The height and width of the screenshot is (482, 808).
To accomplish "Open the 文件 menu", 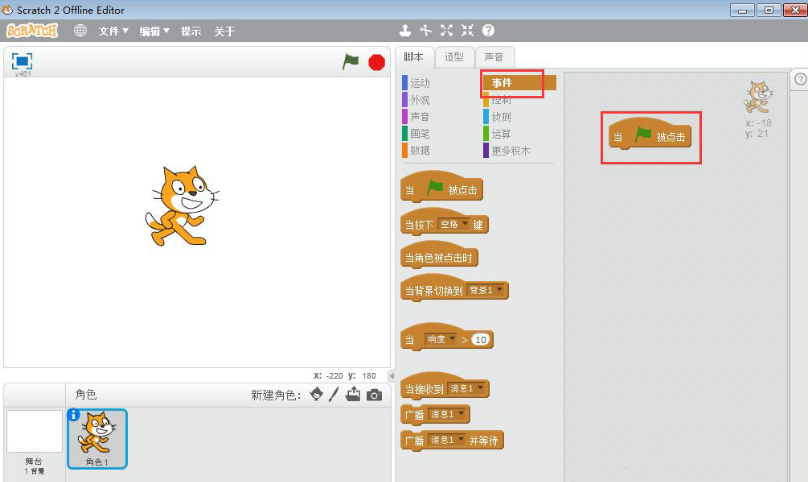I will 113,31.
